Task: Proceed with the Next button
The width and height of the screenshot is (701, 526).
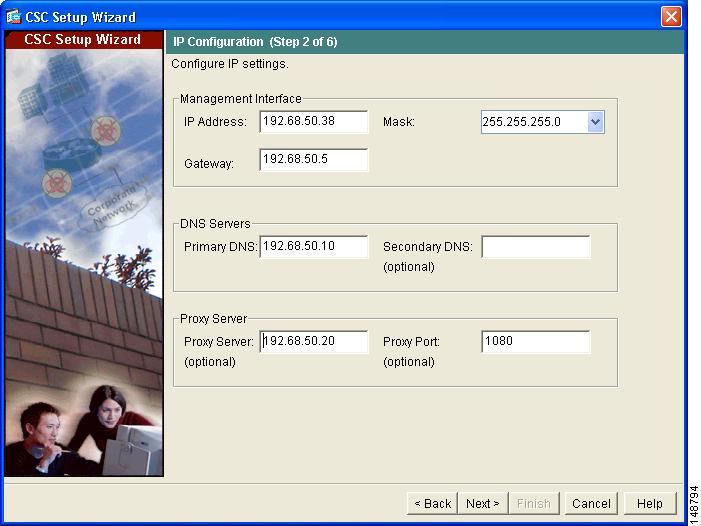Action: pos(483,504)
